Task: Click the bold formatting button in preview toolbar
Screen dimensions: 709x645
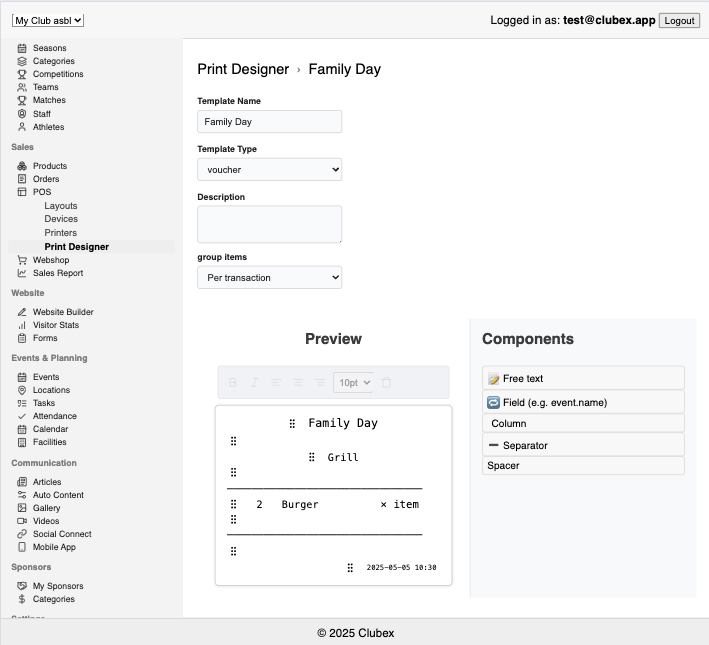Action: click(x=233, y=383)
